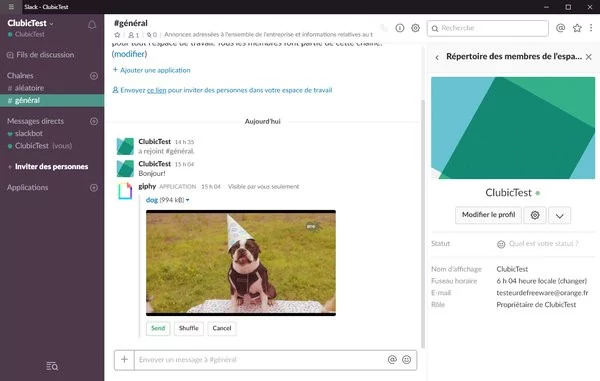Add a new channel next to Chaînes

point(94,76)
